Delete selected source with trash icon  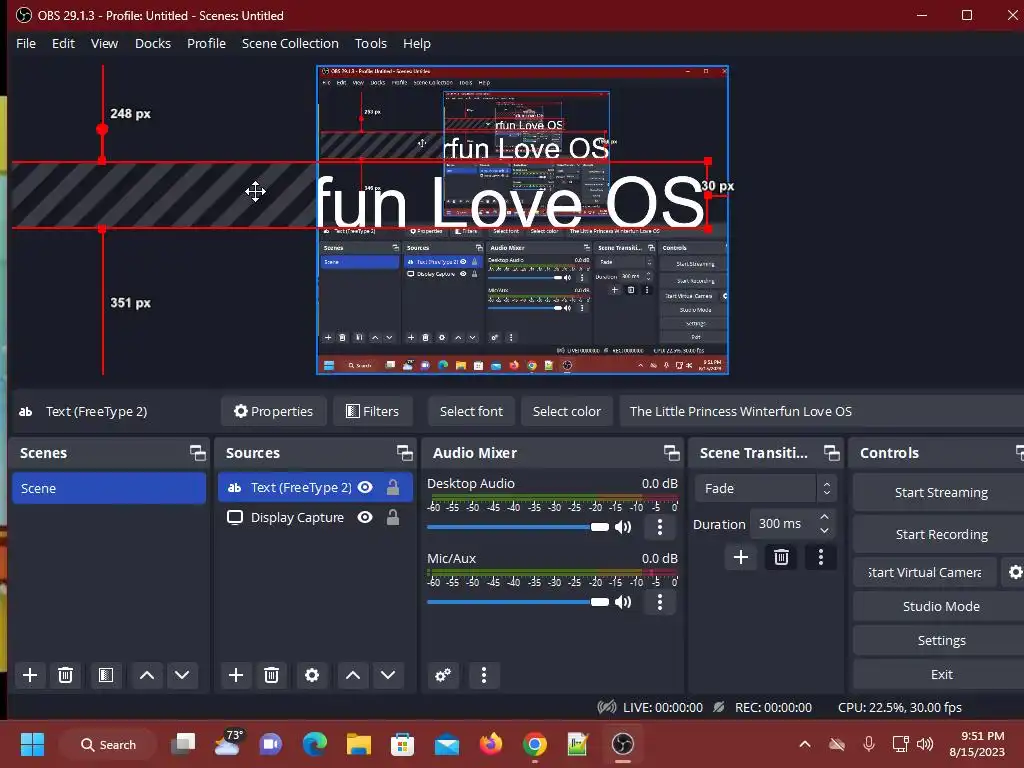[x=272, y=675]
